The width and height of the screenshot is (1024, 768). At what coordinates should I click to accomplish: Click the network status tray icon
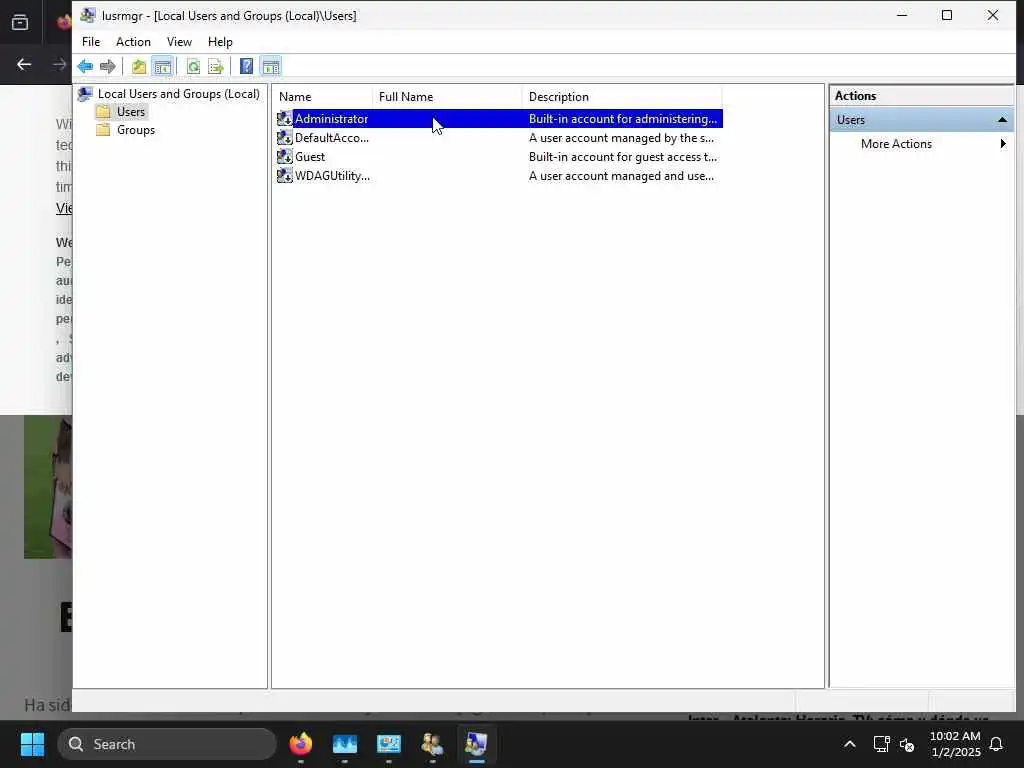coord(881,744)
